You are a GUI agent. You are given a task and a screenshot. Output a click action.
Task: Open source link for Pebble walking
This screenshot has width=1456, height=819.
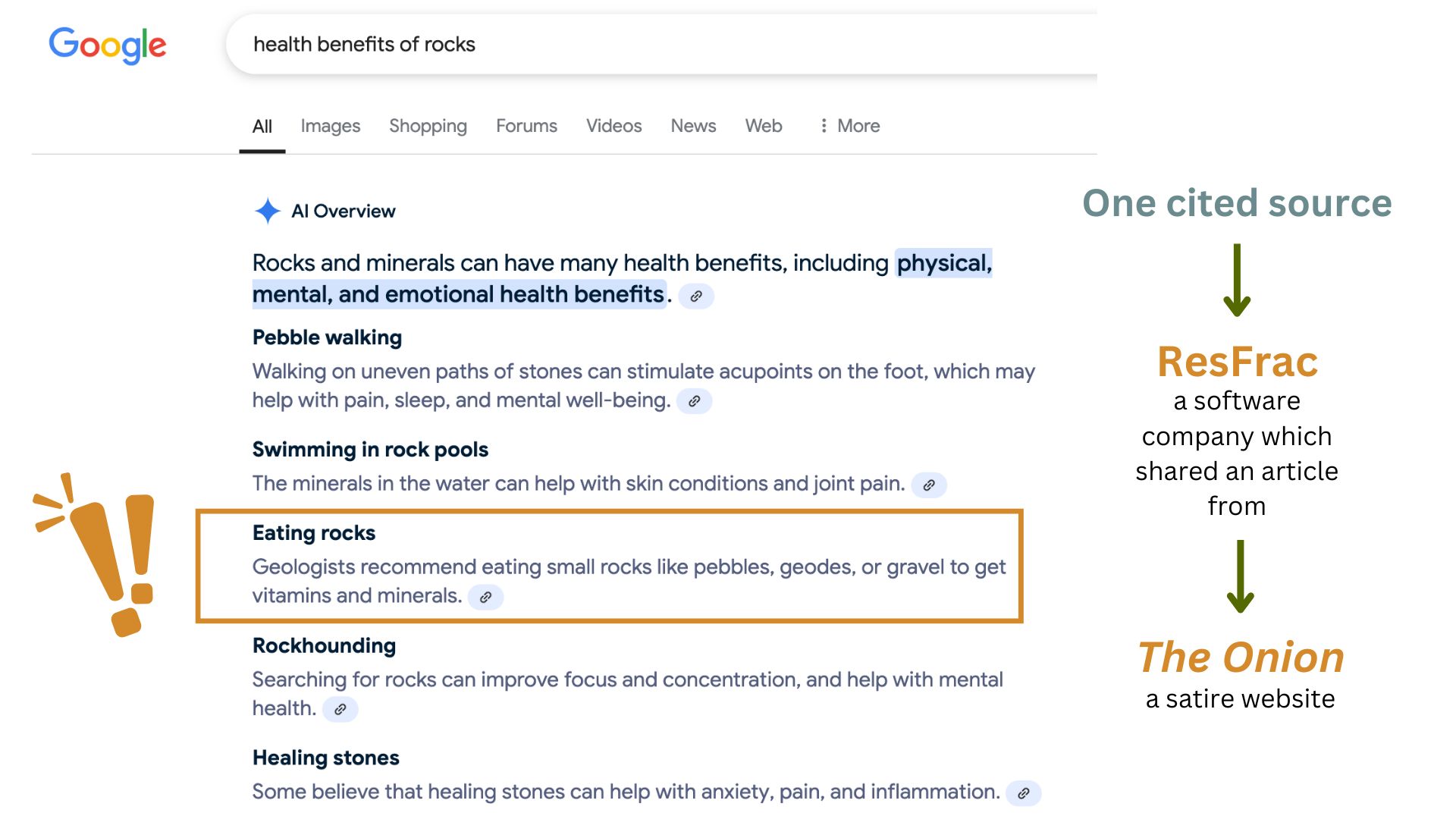coord(694,401)
